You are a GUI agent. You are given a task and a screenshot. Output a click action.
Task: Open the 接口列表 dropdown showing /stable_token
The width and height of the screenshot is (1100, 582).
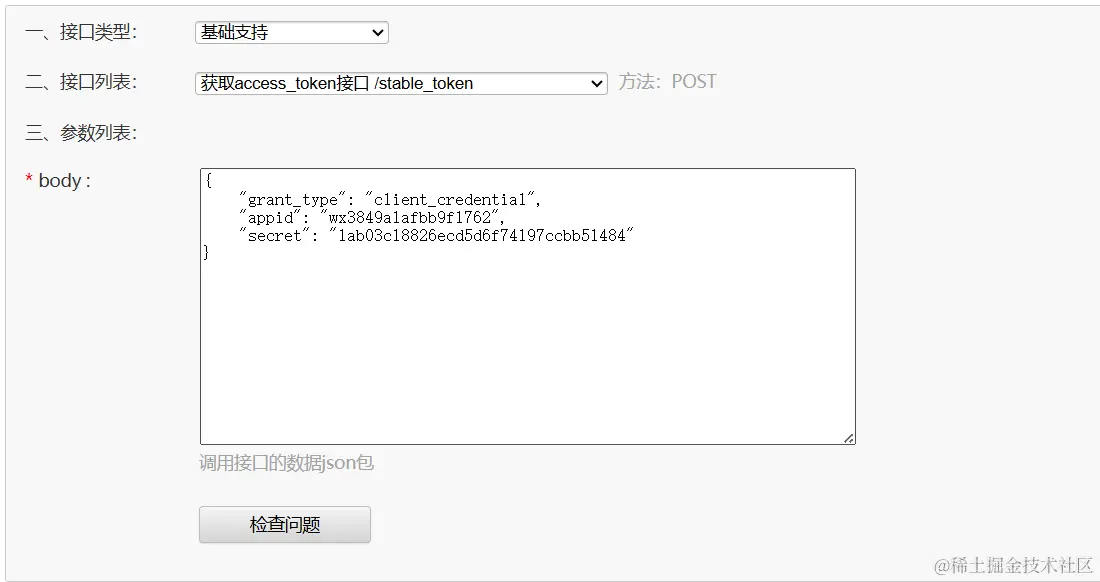pyautogui.click(x=401, y=83)
